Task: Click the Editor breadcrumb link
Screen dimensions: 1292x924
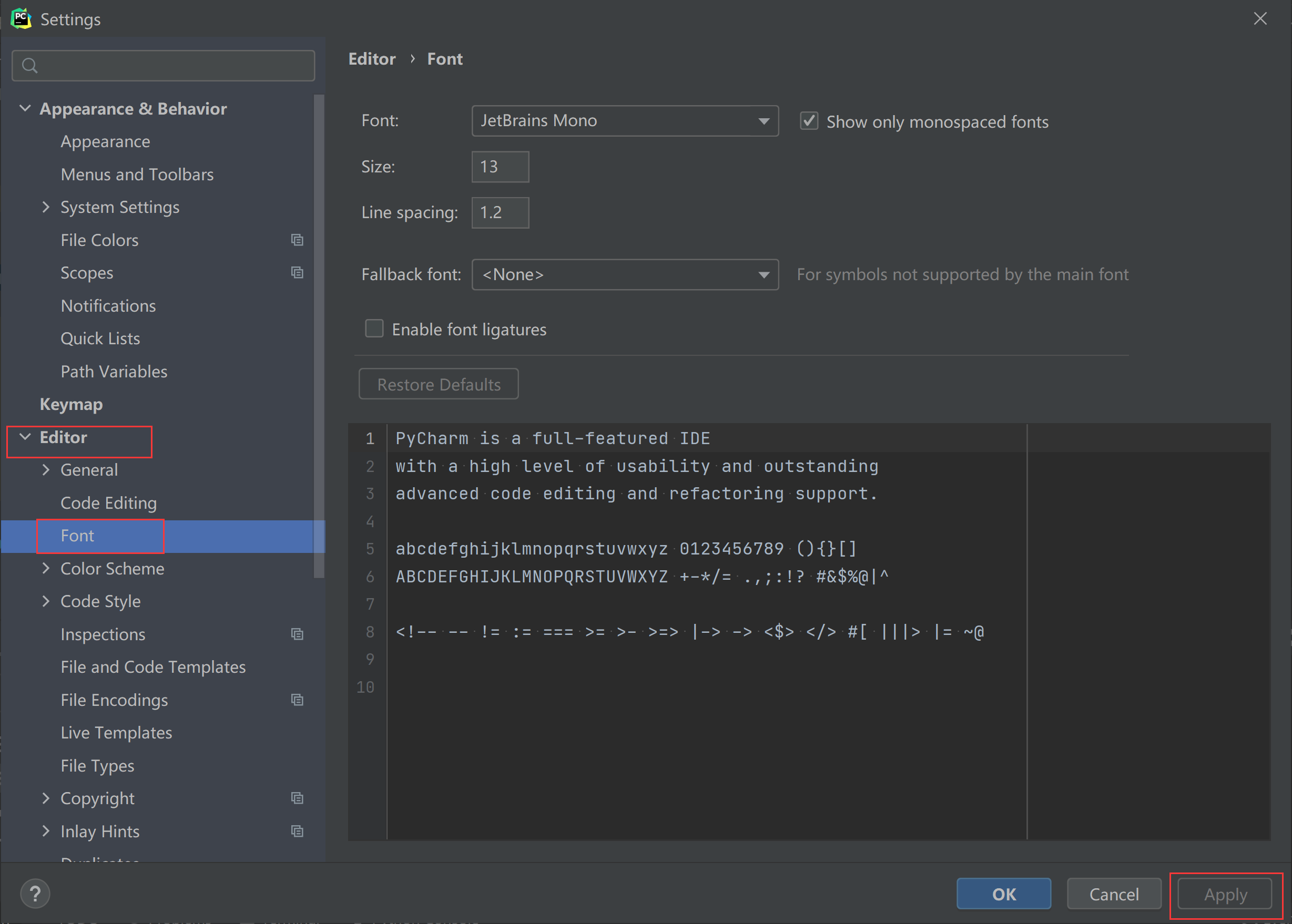Action: click(x=372, y=58)
